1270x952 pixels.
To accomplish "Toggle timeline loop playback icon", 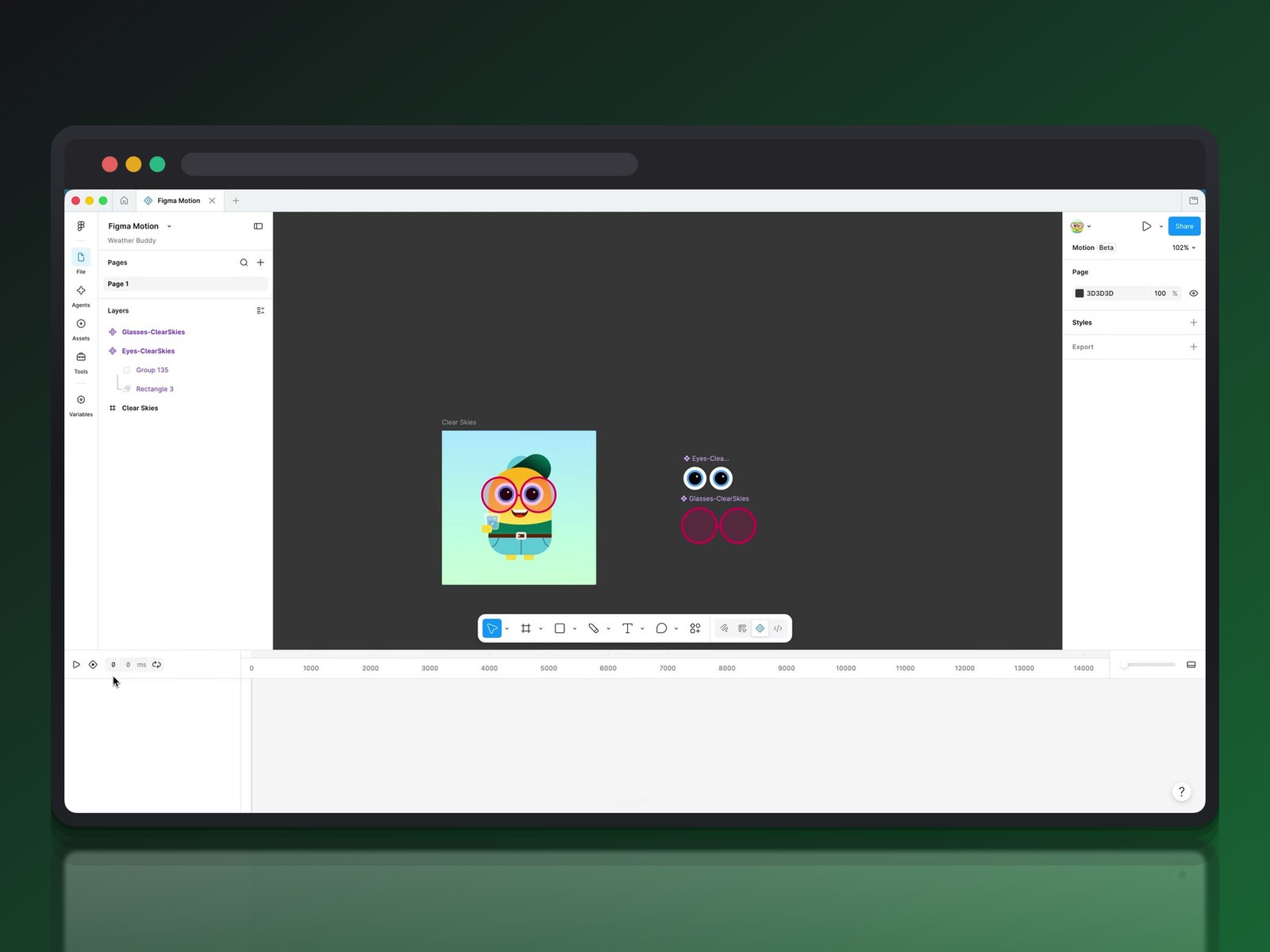I will [156, 665].
